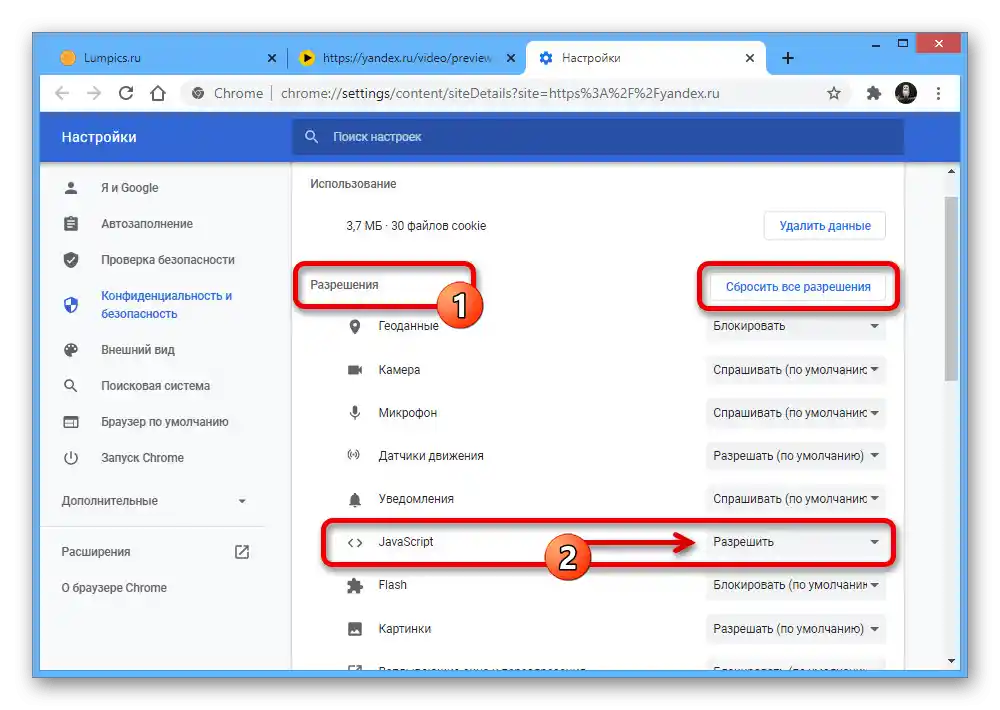
Task: Click the address bar URL
Action: click(x=500, y=93)
